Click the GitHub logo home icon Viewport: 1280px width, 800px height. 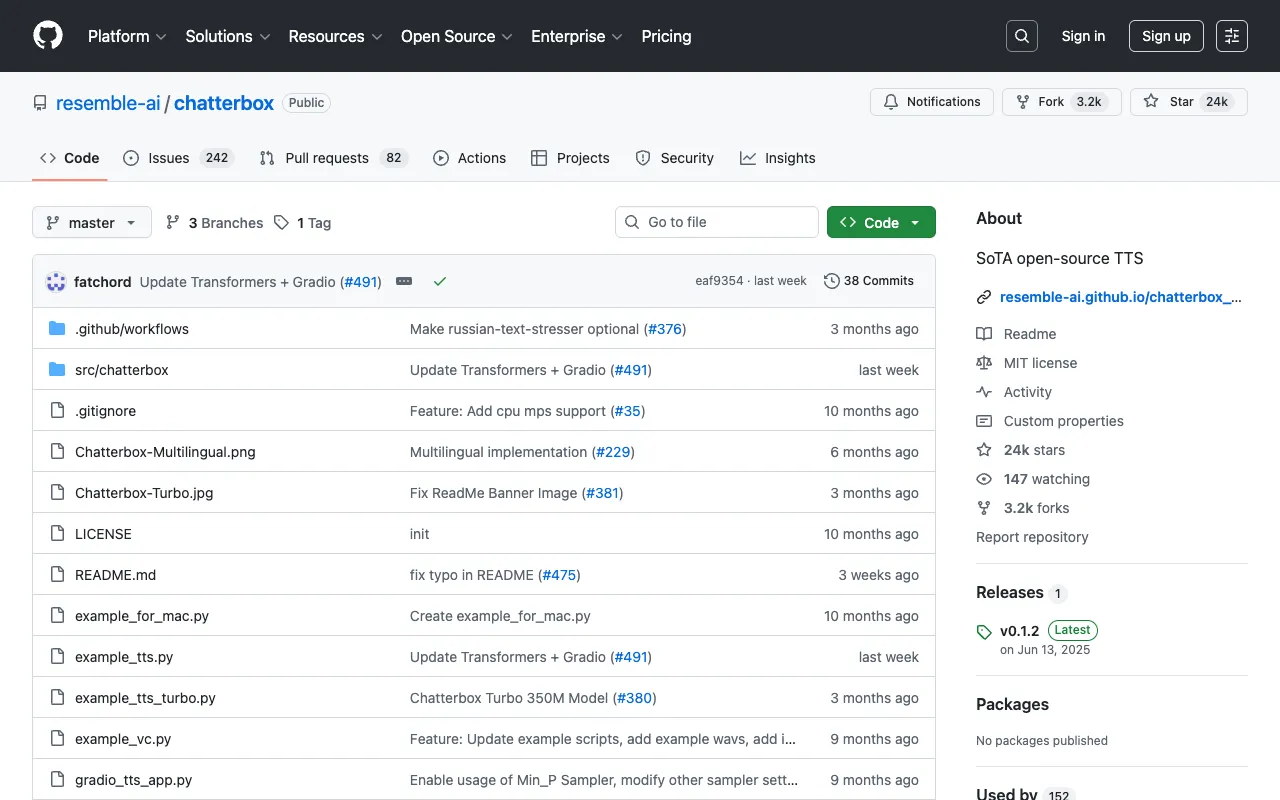pos(47,36)
